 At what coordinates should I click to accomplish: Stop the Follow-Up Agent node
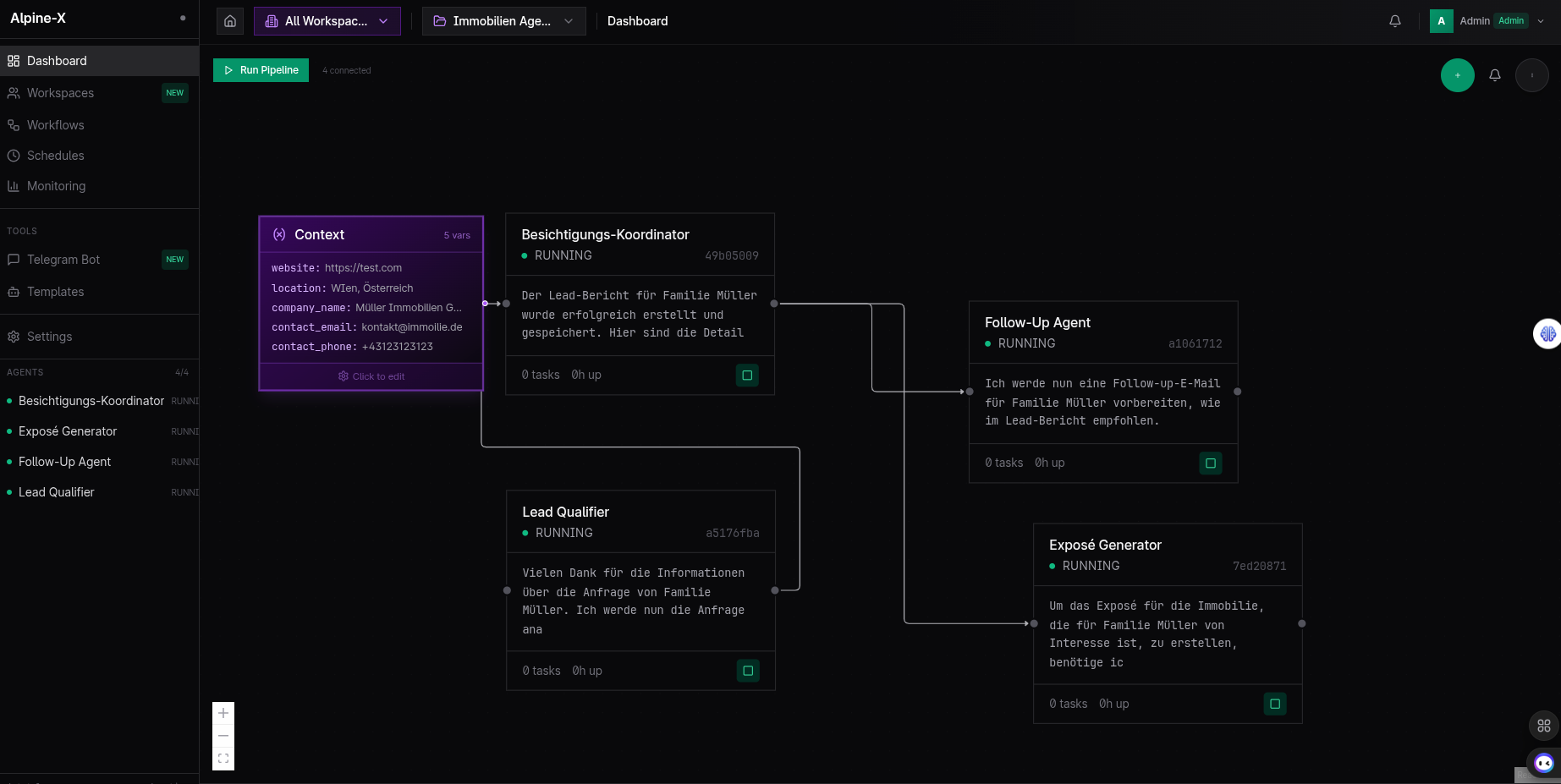[1211, 463]
